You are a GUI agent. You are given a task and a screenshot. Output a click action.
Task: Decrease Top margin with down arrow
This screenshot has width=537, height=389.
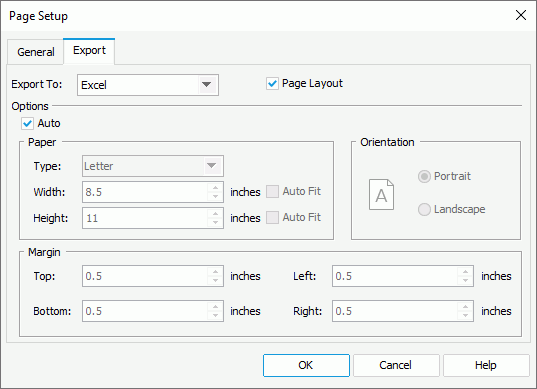(x=215, y=281)
